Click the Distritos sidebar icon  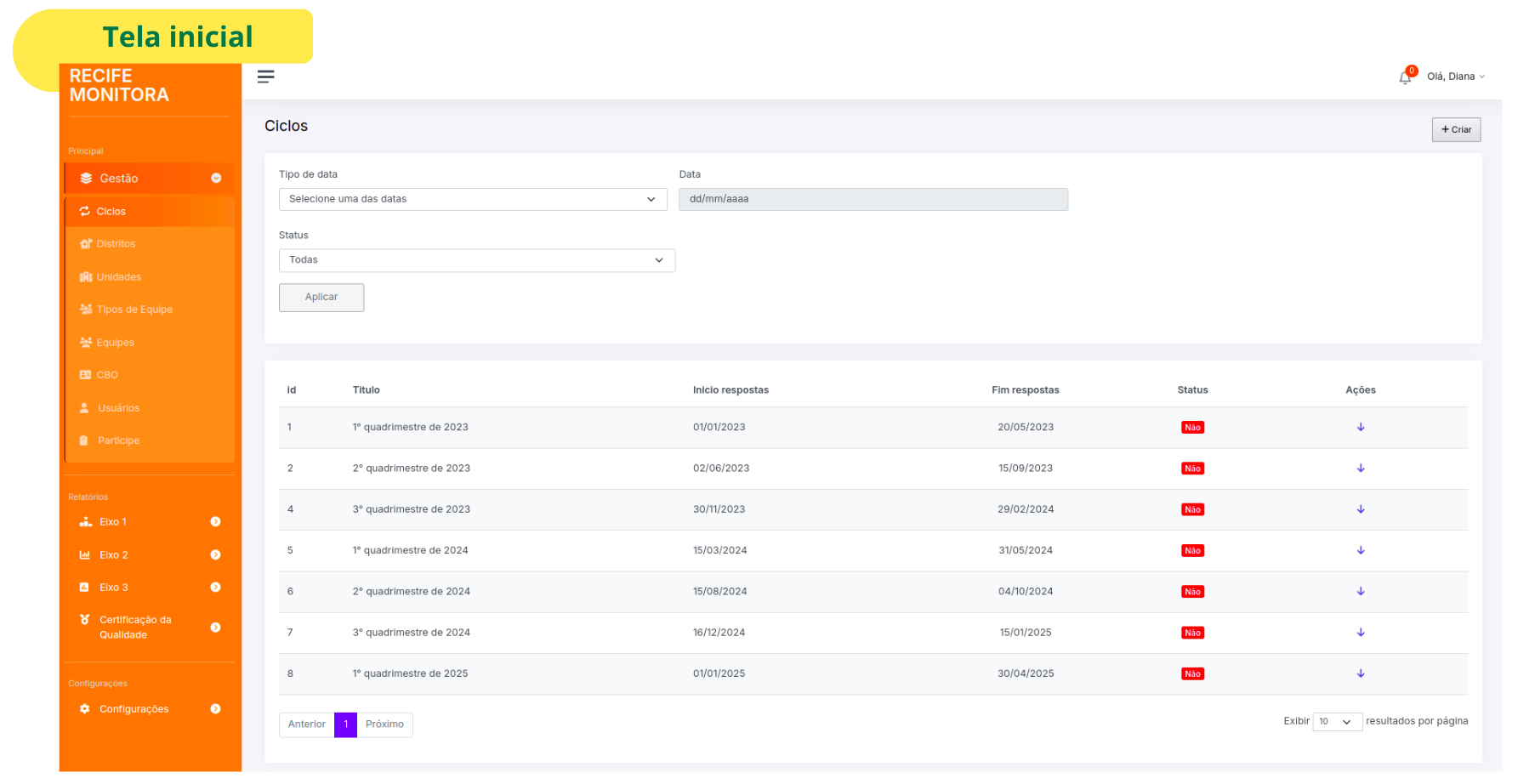85,244
